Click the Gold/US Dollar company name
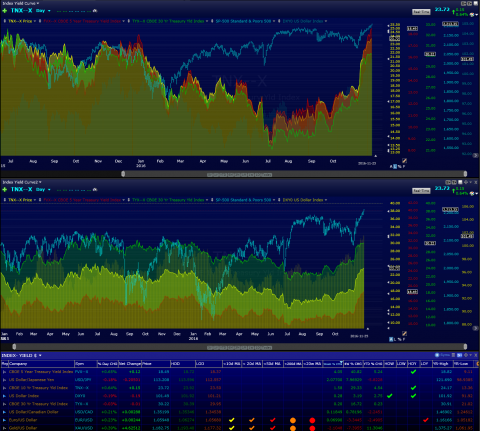The height and width of the screenshot is (431, 480). (23, 428)
